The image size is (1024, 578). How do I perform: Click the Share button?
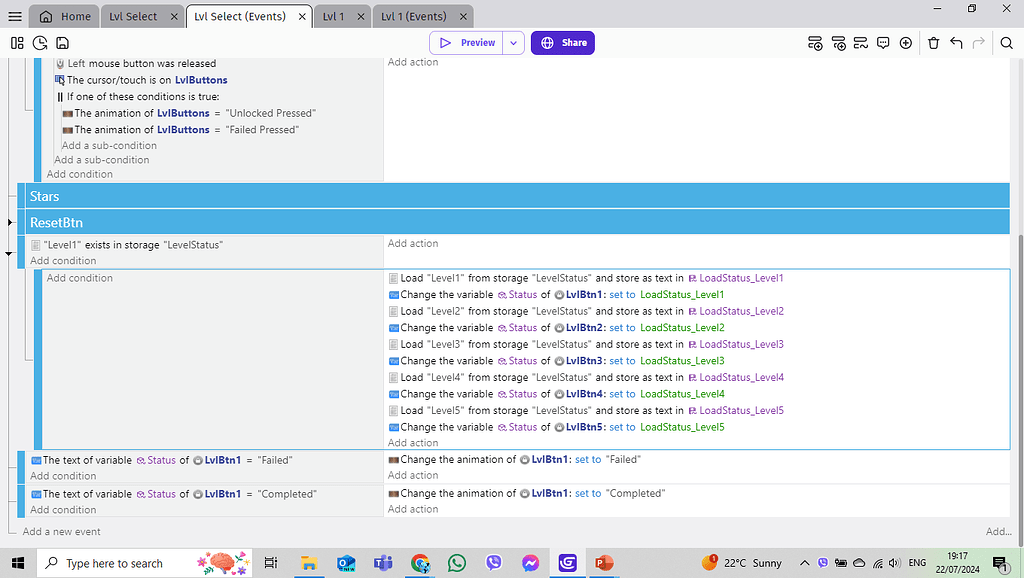tap(564, 43)
